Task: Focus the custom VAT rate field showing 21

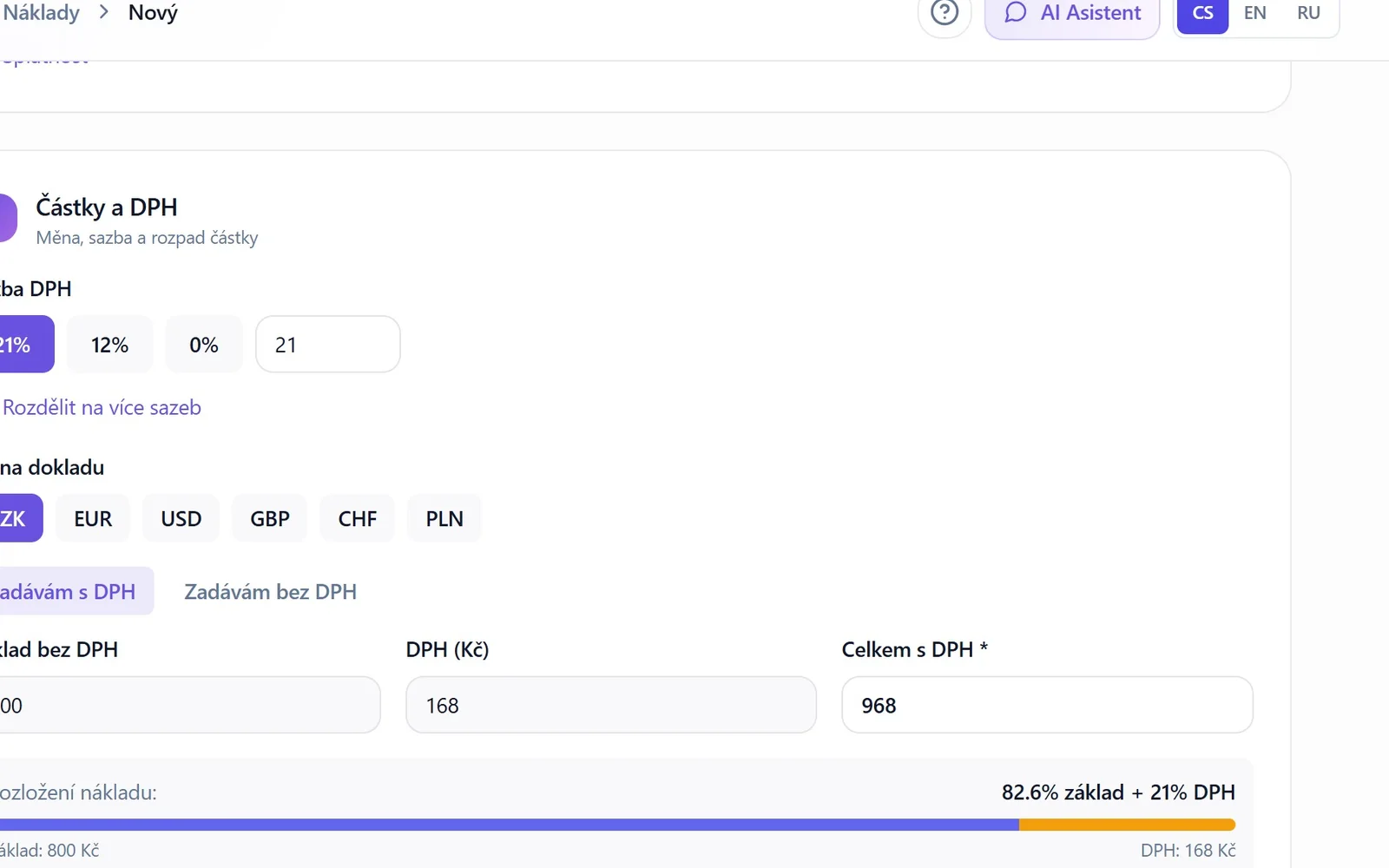Action: (328, 345)
